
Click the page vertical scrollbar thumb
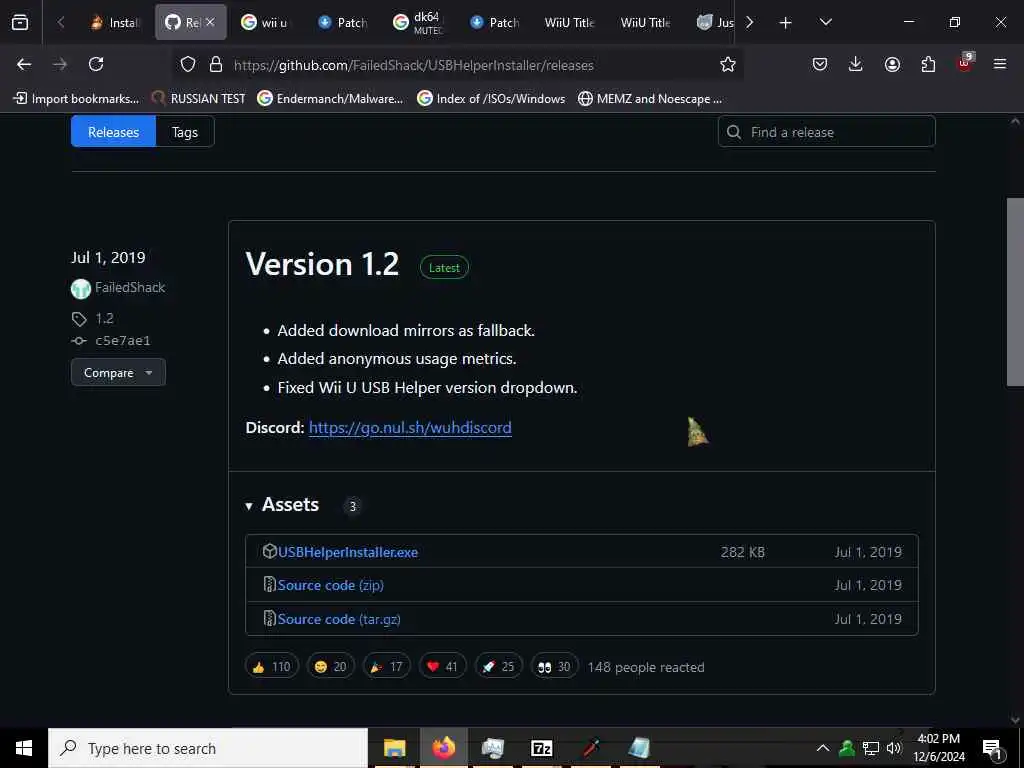click(1015, 292)
